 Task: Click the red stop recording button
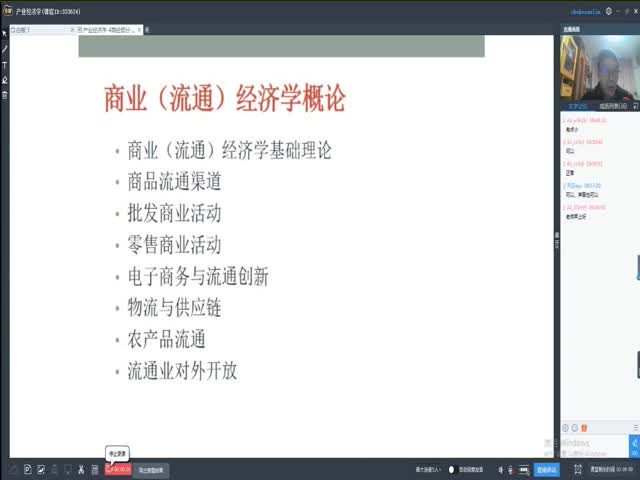click(x=118, y=469)
